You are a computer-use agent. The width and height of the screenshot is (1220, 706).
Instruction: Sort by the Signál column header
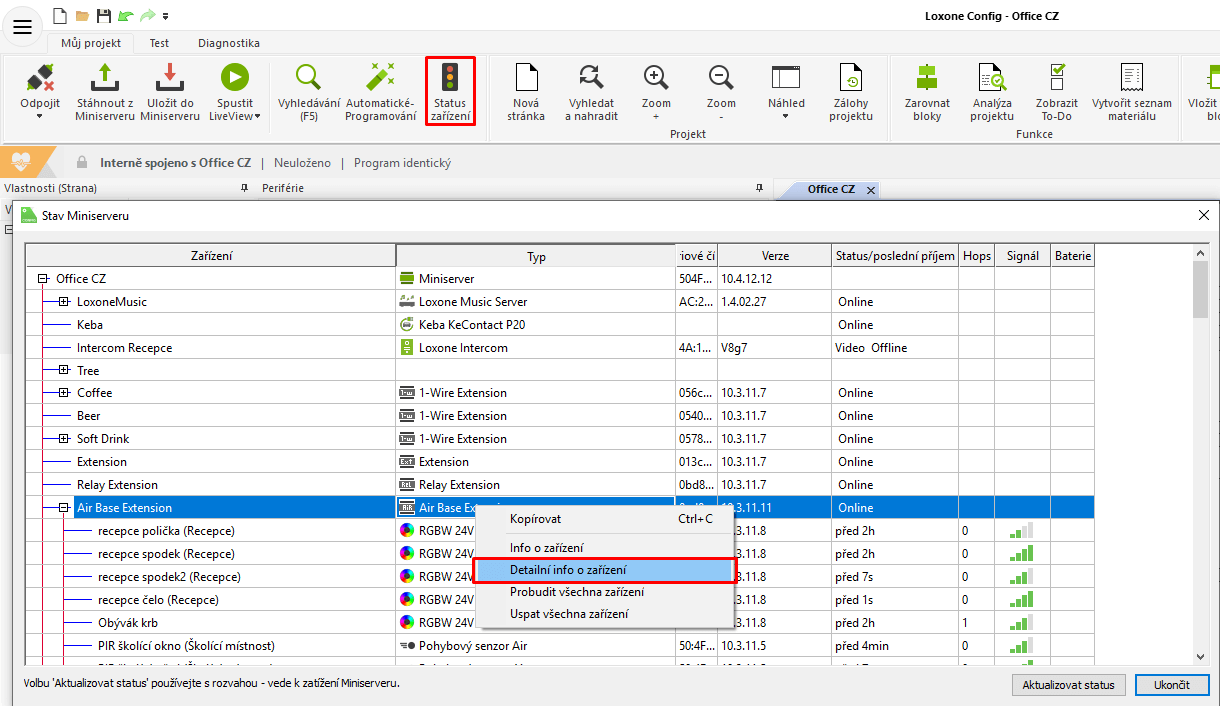coord(1022,256)
